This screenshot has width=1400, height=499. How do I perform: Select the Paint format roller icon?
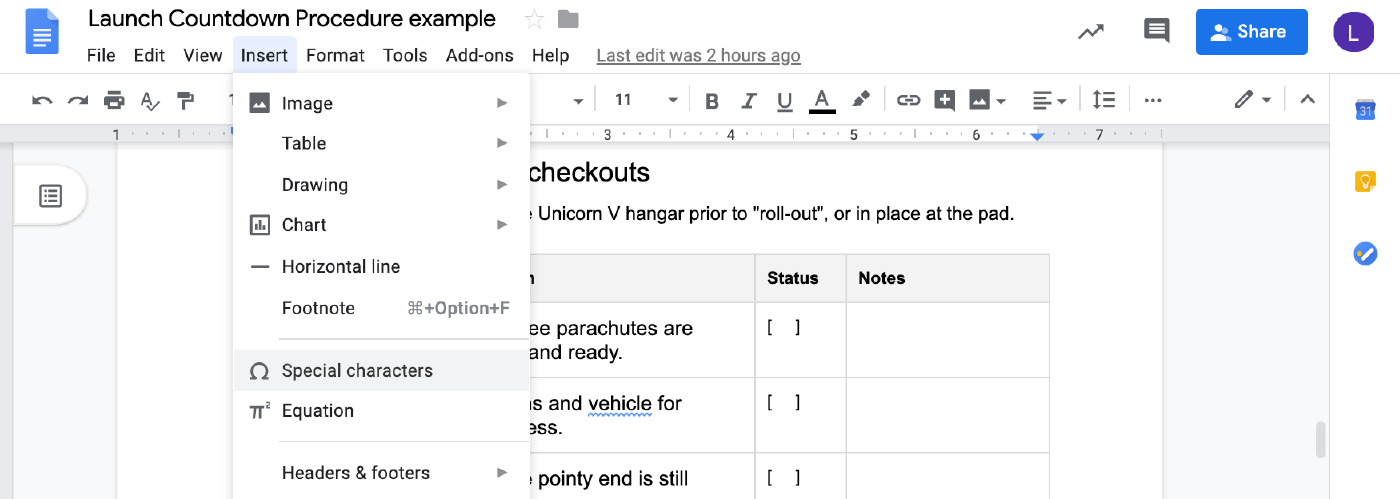pyautogui.click(x=185, y=100)
